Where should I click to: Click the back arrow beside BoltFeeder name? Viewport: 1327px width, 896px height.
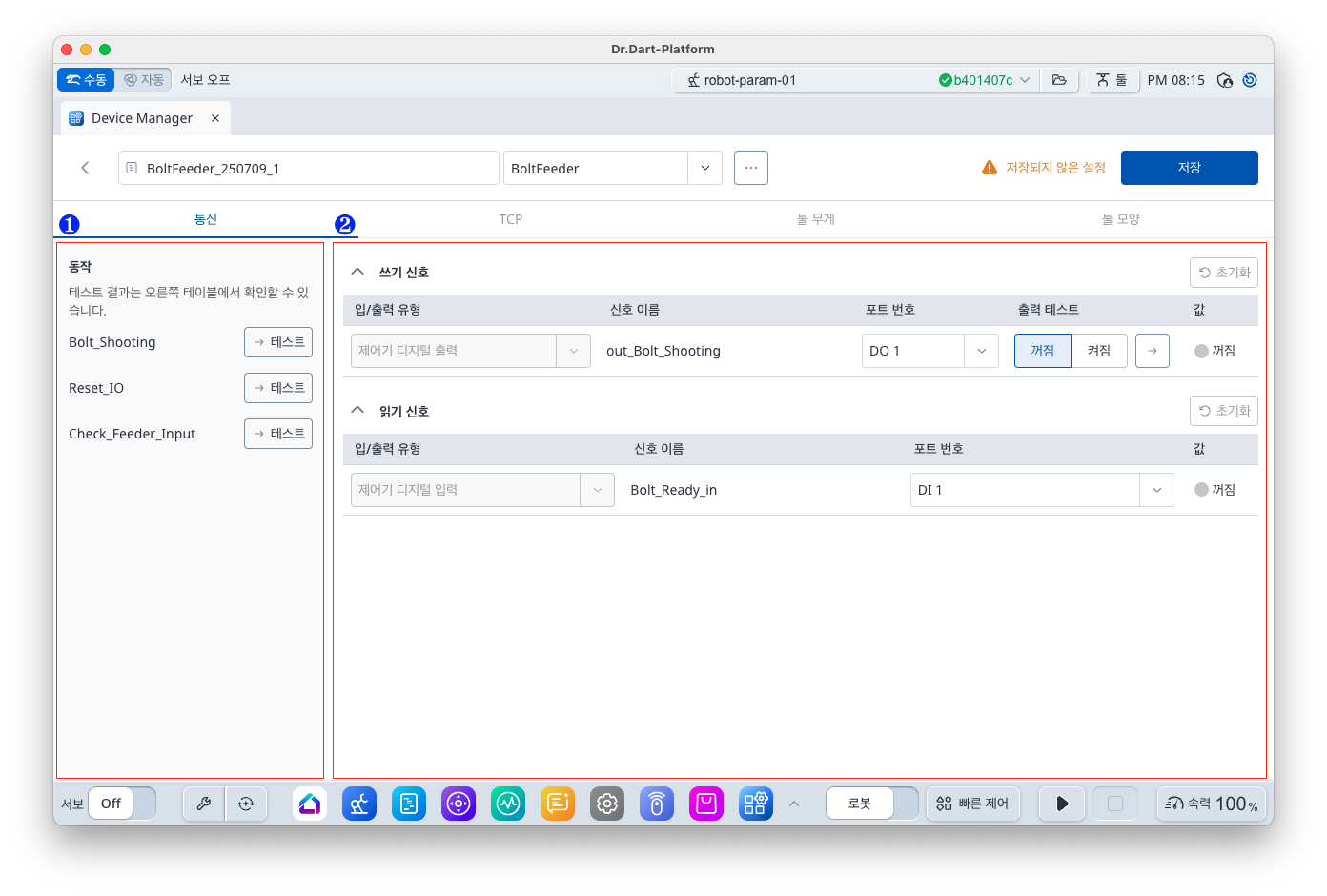click(86, 168)
